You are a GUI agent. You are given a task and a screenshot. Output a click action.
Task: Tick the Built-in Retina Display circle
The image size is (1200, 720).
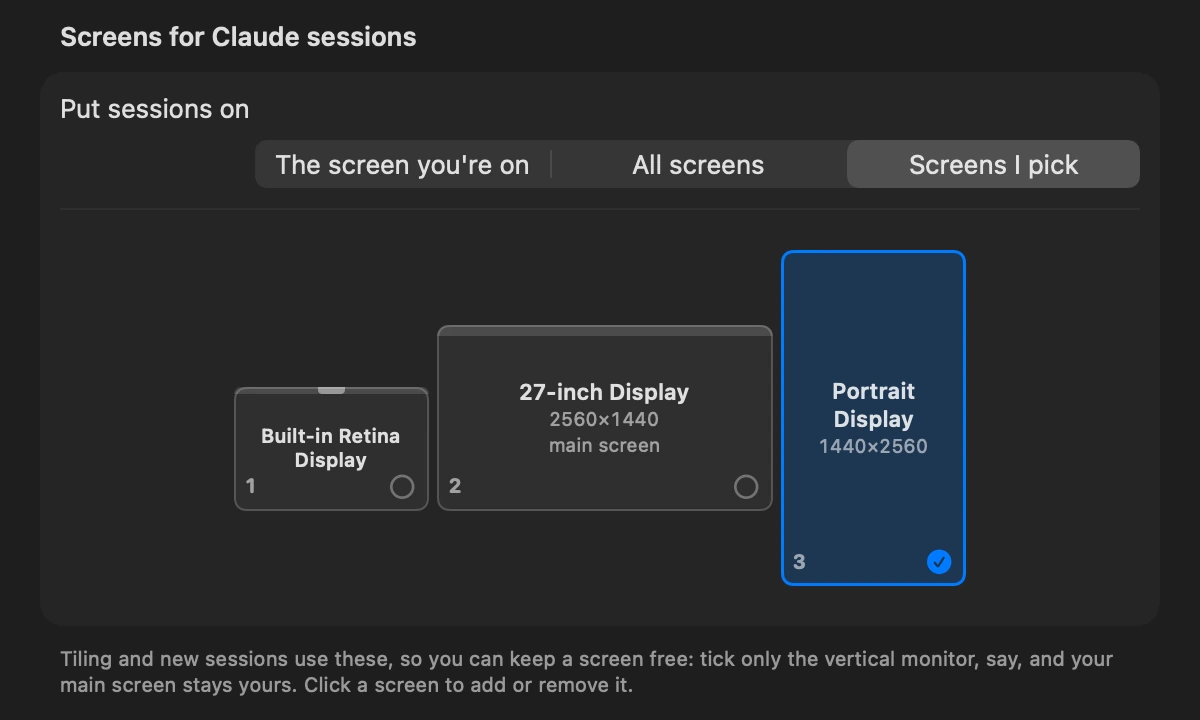coord(402,487)
